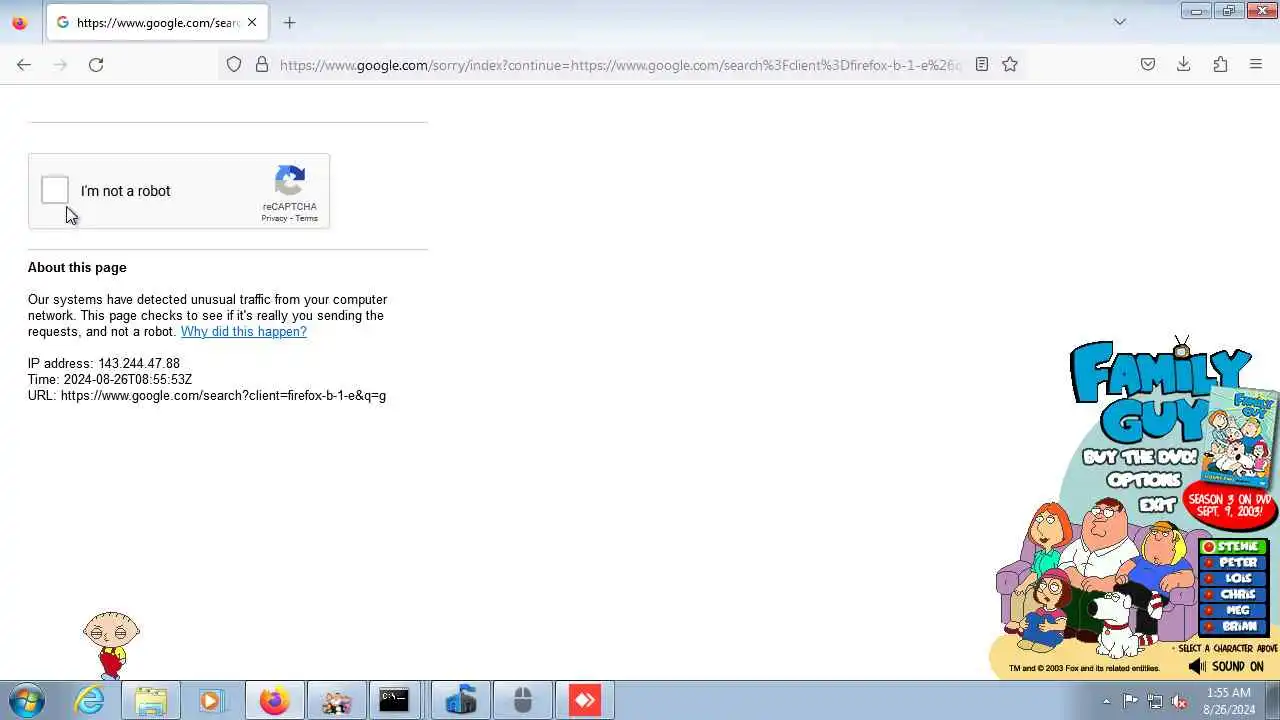The height and width of the screenshot is (720, 1280).
Task: Open the "Why did this happen?" link
Action: pos(244,331)
